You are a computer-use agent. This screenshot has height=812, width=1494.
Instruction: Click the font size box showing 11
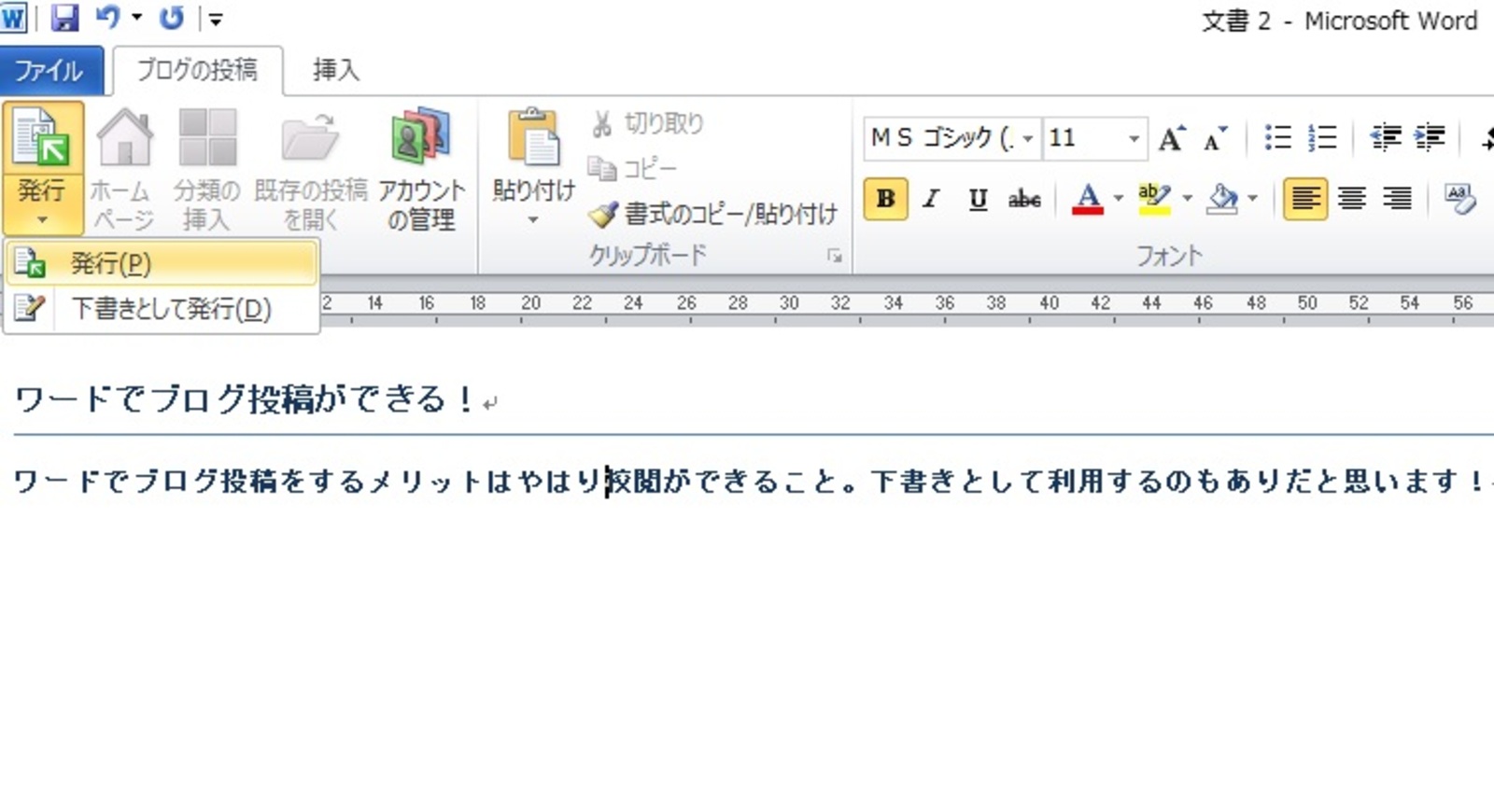[x=1083, y=138]
